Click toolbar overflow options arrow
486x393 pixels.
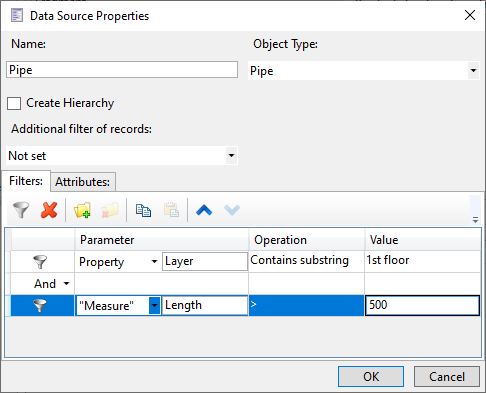click(476, 220)
